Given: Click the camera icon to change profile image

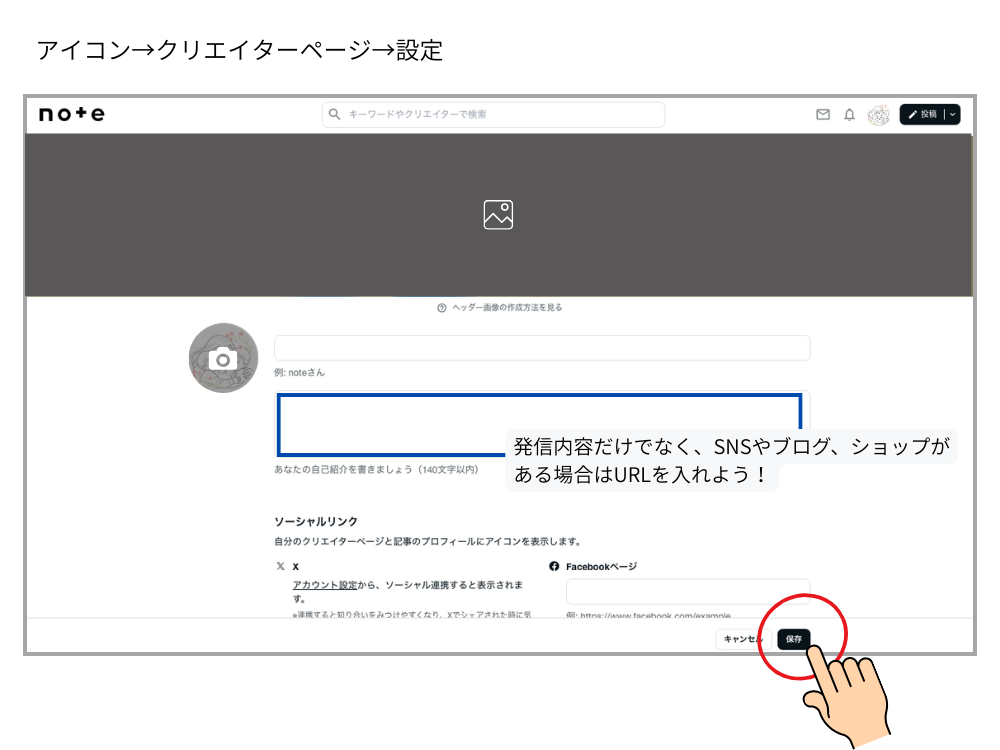Looking at the screenshot, I should pyautogui.click(x=223, y=356).
